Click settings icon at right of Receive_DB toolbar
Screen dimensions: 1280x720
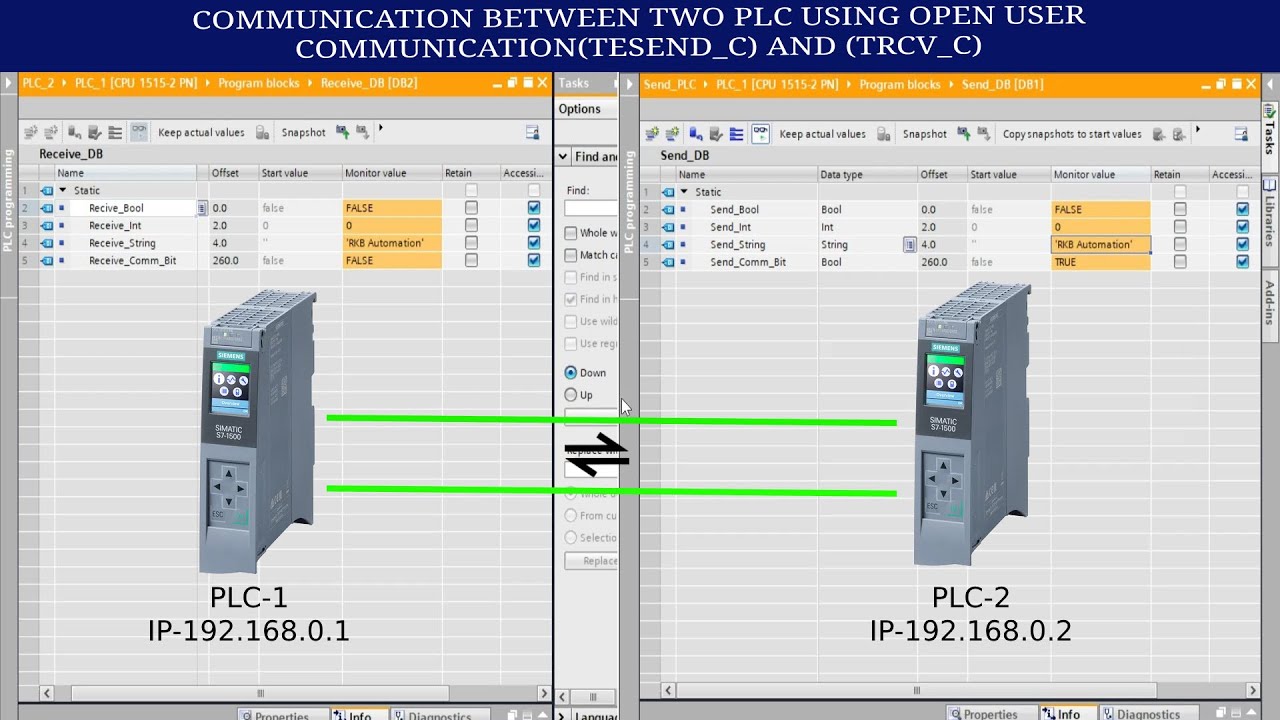tap(533, 132)
